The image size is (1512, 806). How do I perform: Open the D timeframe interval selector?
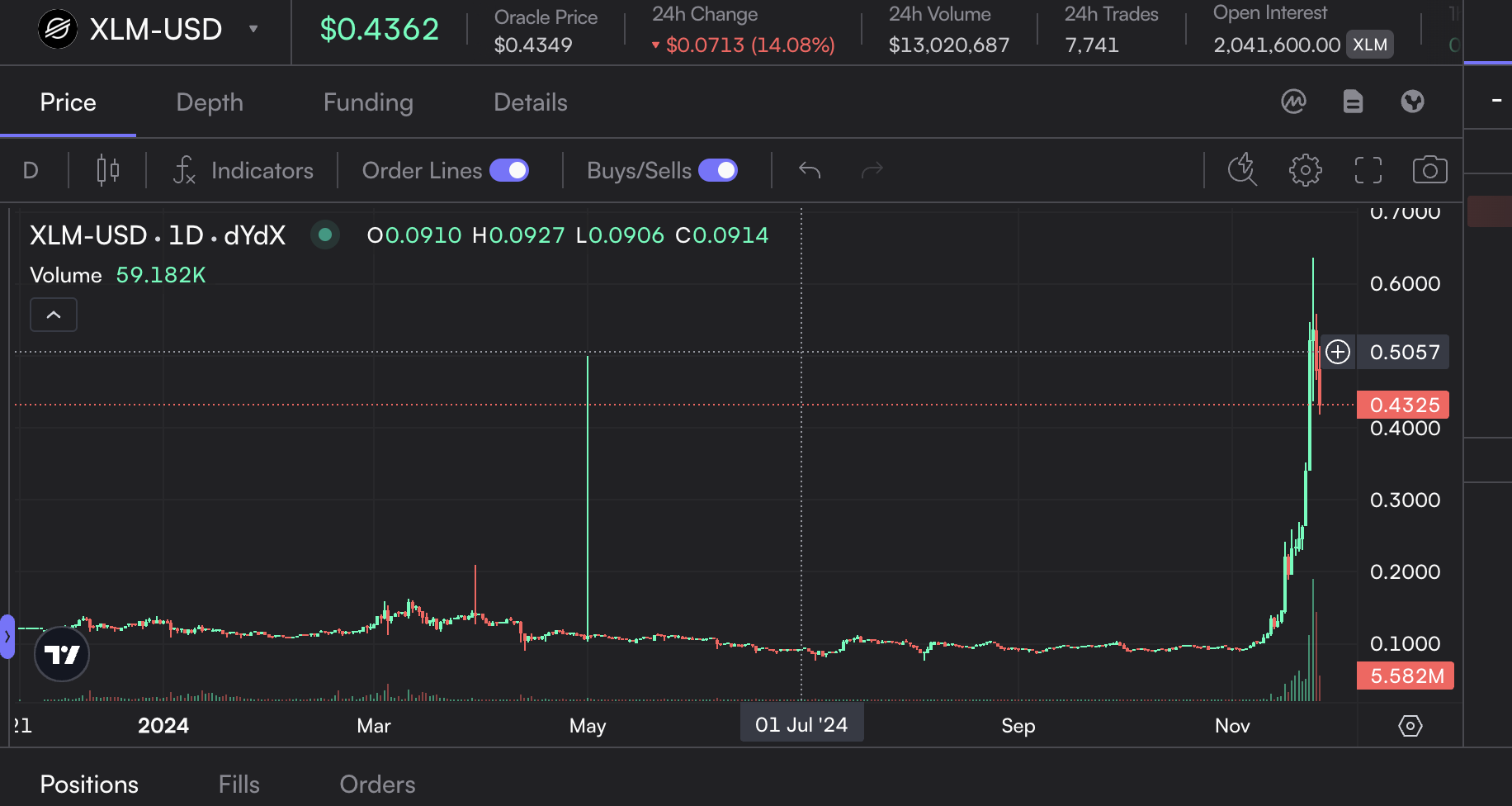pos(31,170)
